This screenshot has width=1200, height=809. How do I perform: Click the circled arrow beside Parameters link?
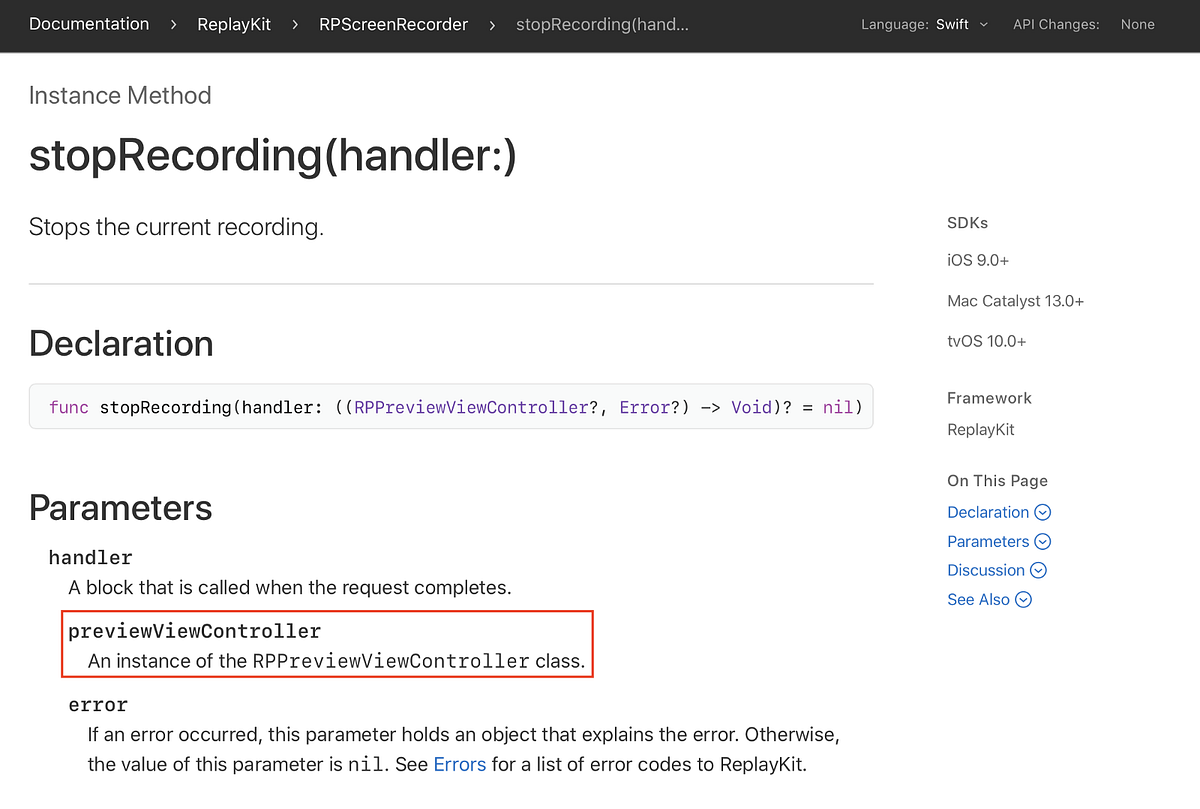[x=1043, y=541]
